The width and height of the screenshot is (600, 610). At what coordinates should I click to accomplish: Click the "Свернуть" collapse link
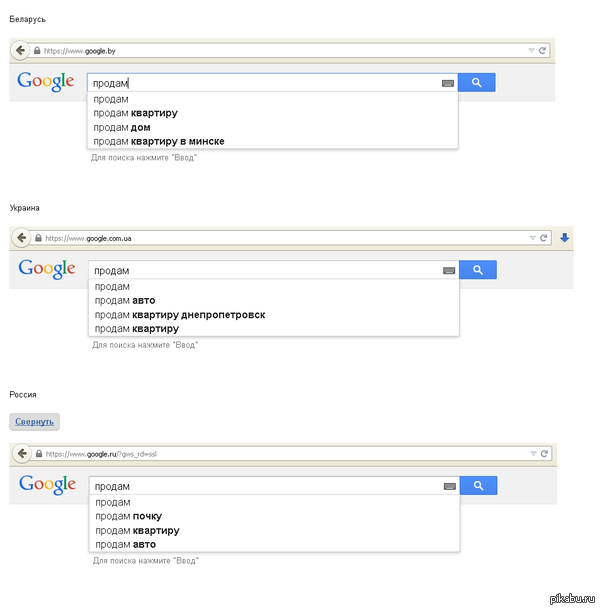34,422
